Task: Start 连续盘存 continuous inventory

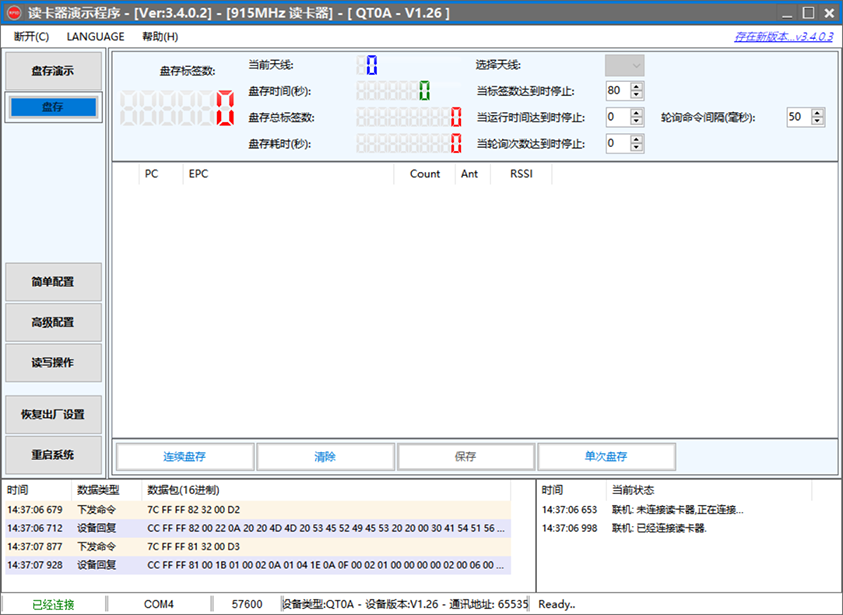Action: click(x=185, y=456)
